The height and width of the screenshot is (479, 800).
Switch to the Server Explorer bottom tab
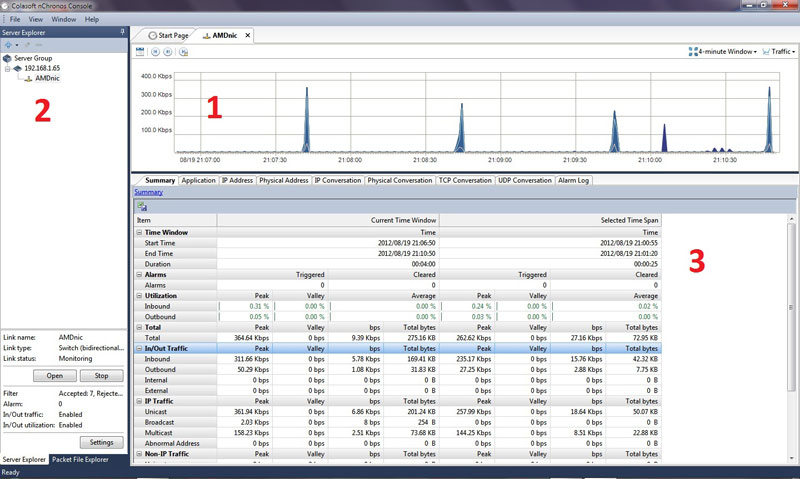tap(24, 459)
